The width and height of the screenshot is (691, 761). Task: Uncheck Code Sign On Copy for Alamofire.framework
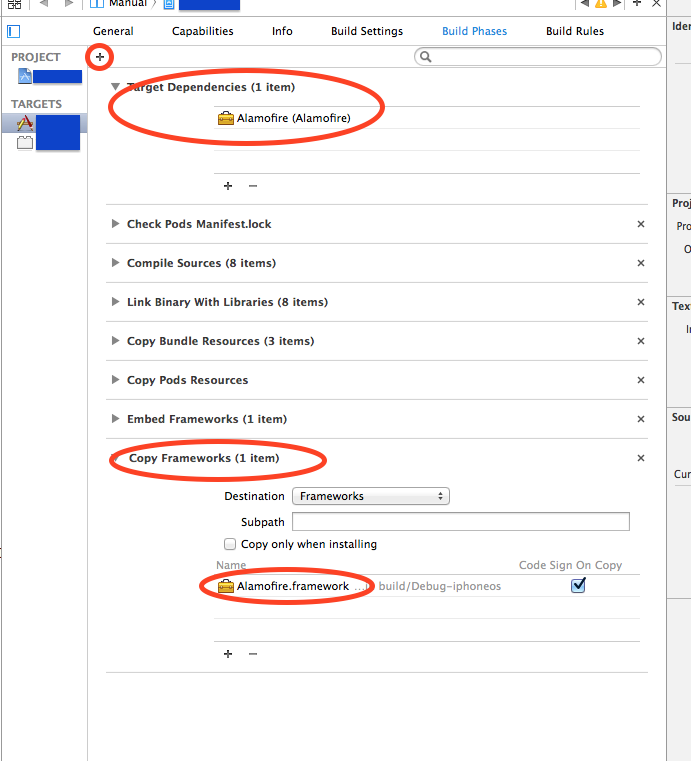pos(578,586)
